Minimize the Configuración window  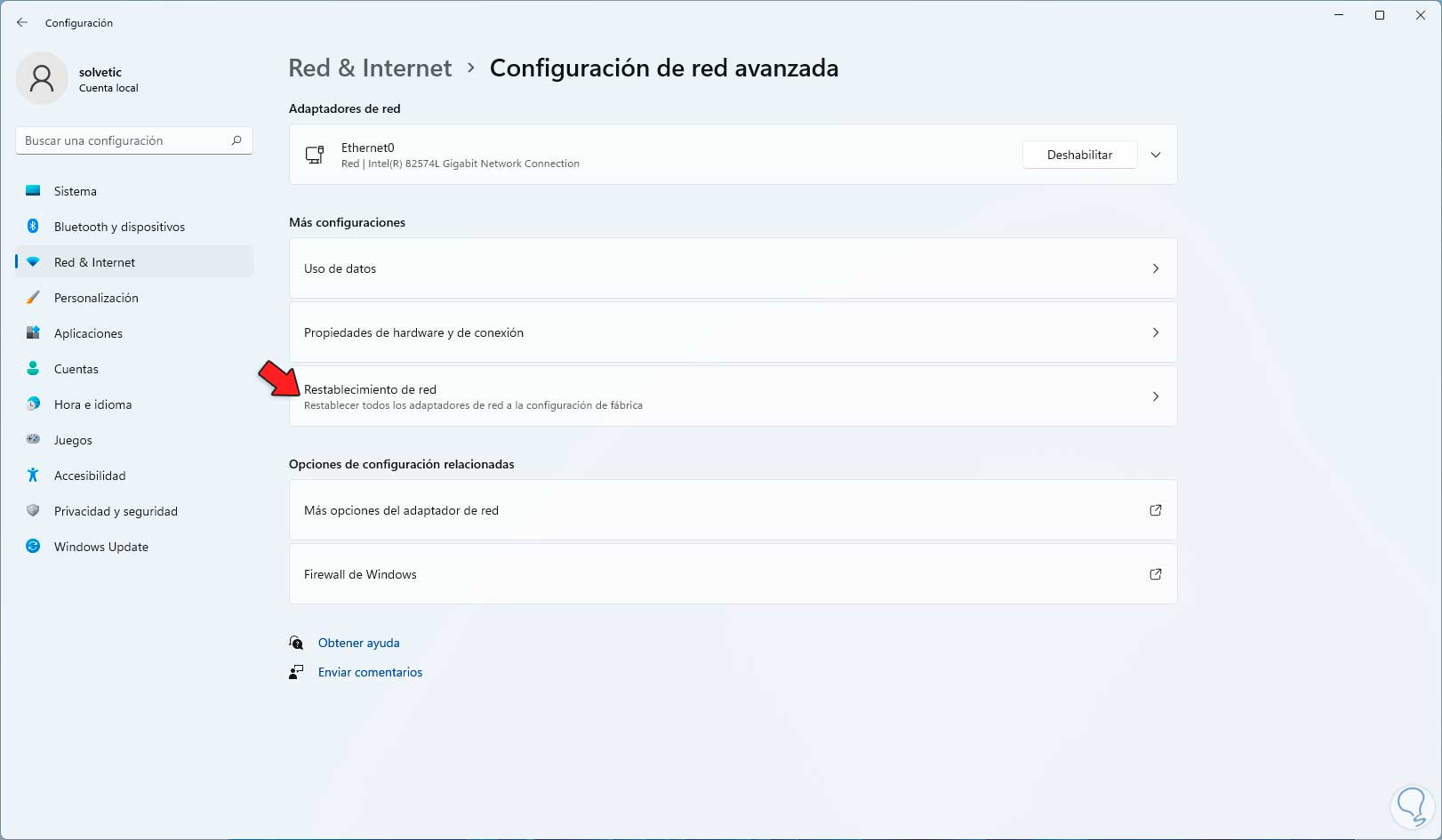click(1339, 15)
